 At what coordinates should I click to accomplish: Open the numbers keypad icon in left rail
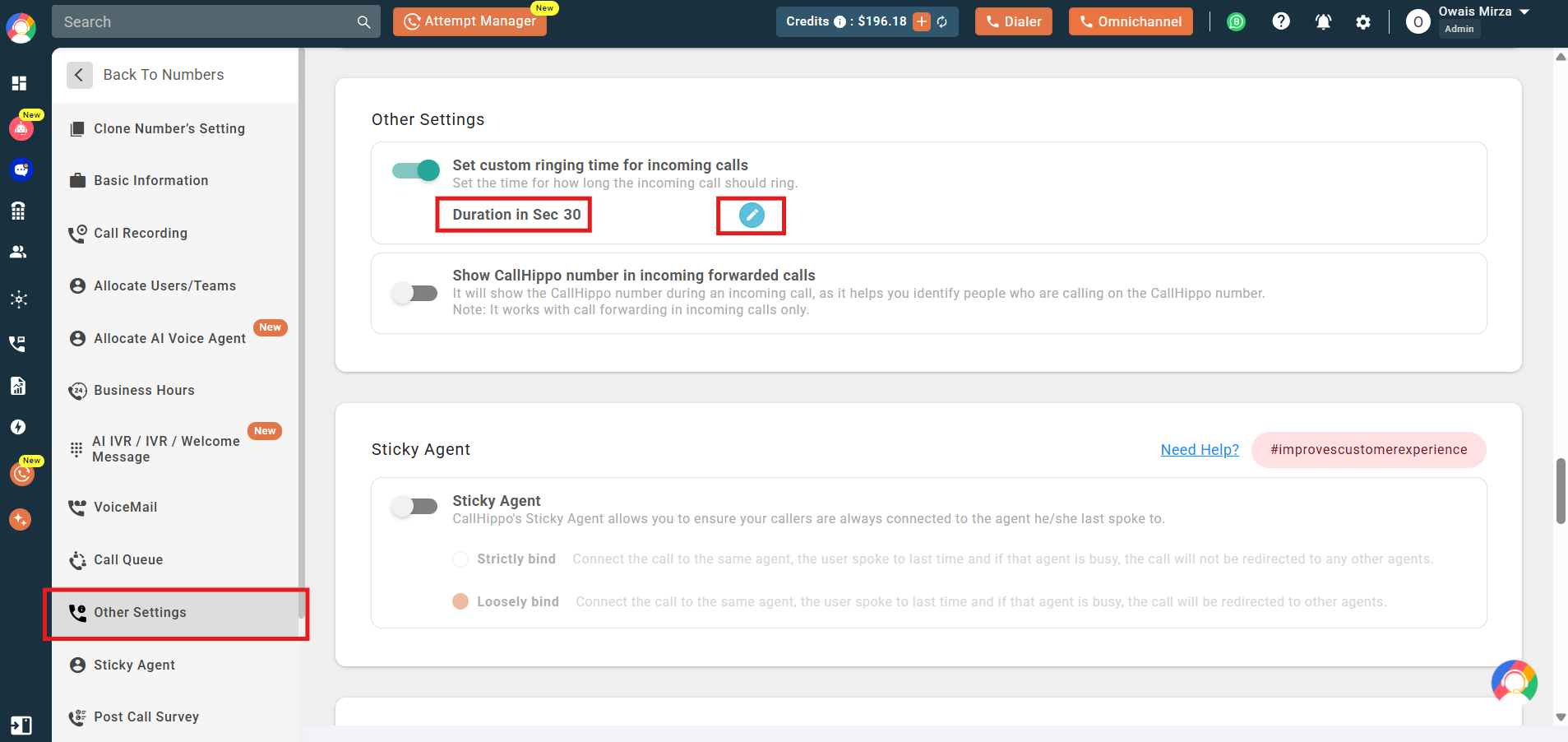tap(18, 211)
